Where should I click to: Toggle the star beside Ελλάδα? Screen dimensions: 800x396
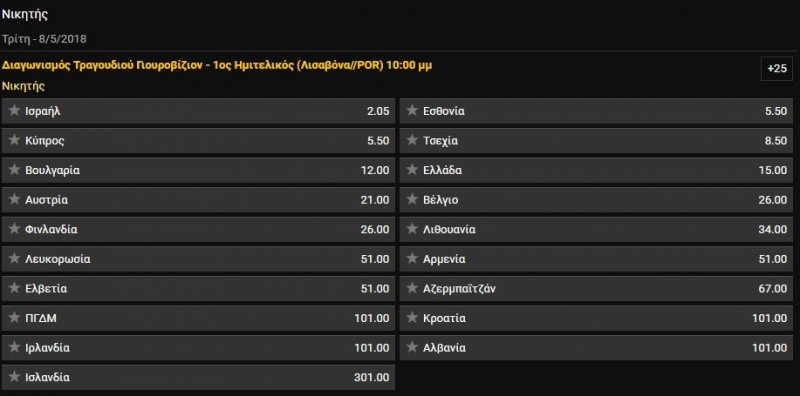click(x=412, y=169)
